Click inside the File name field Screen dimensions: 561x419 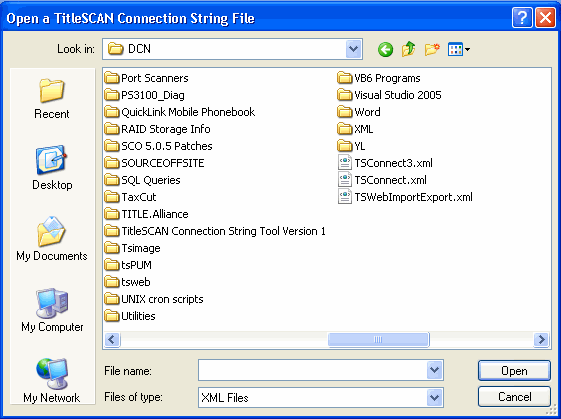312,370
